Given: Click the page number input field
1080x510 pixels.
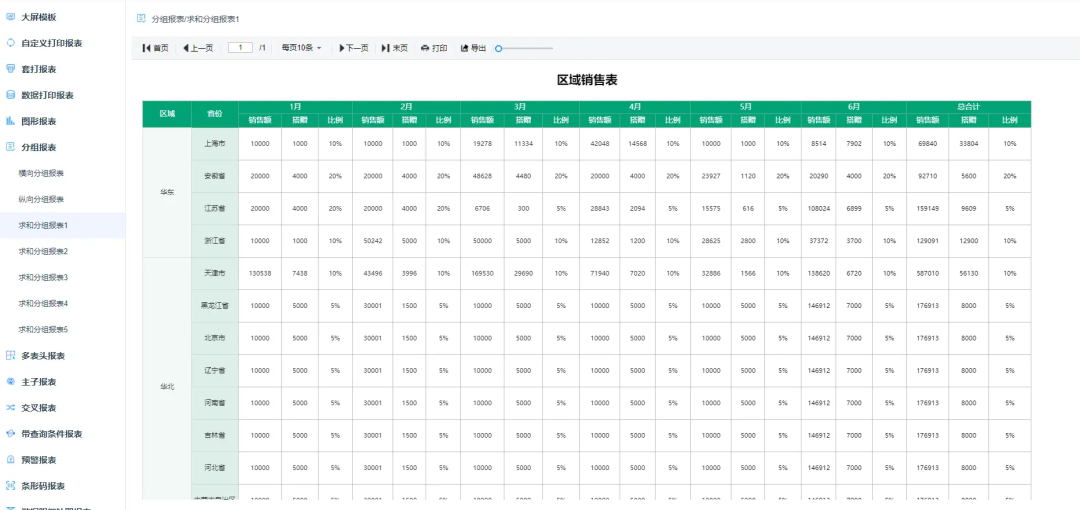Looking at the screenshot, I should [x=240, y=48].
